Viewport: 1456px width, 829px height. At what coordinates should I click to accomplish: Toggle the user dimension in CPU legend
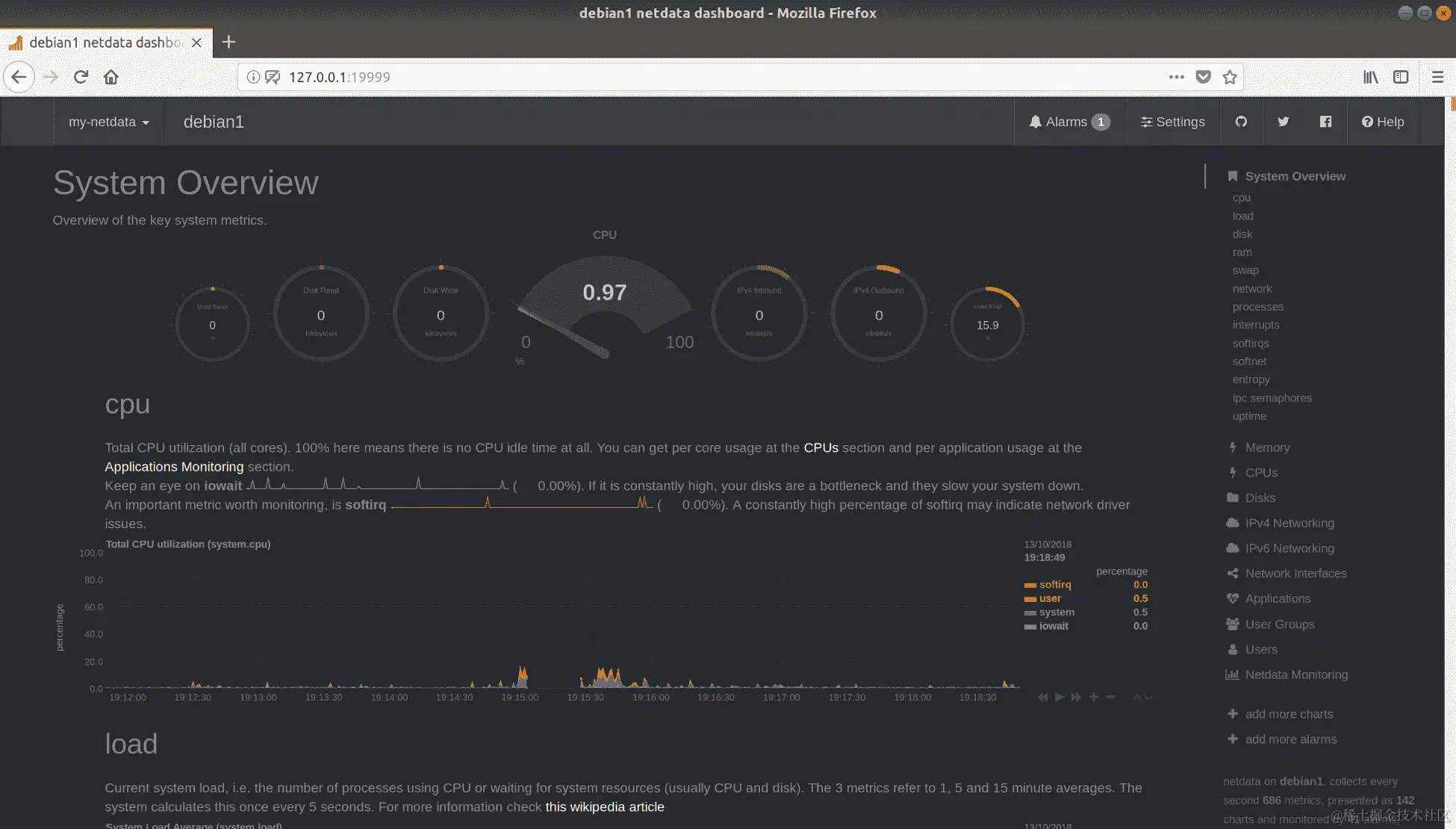(x=1050, y=598)
